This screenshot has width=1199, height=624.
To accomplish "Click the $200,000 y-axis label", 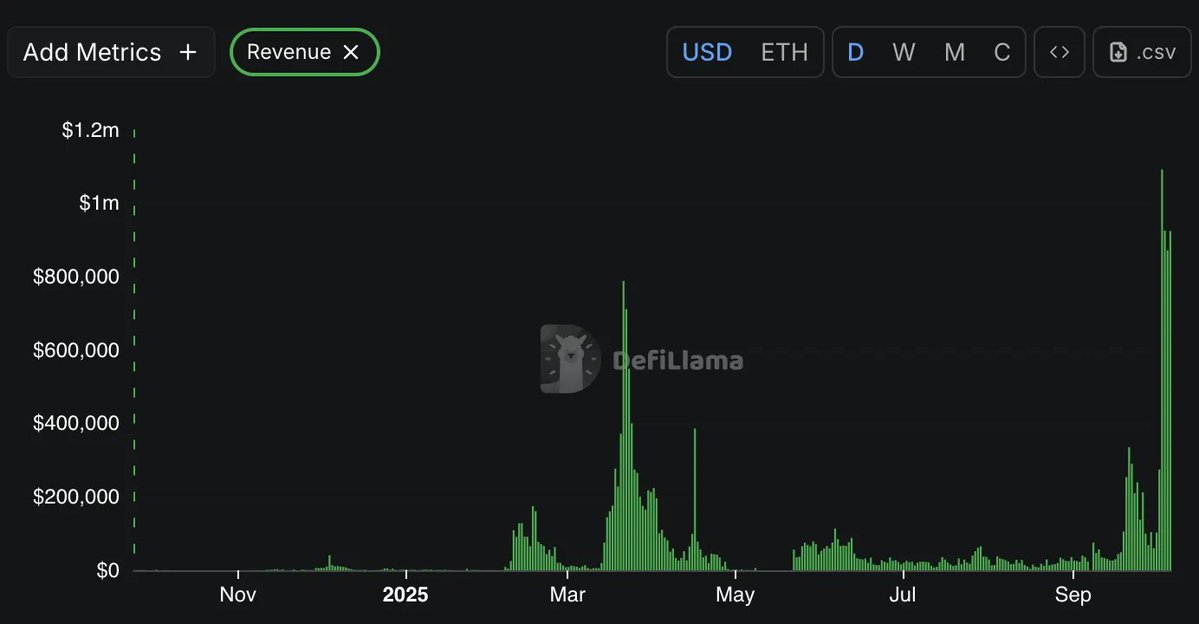I will pos(76,496).
